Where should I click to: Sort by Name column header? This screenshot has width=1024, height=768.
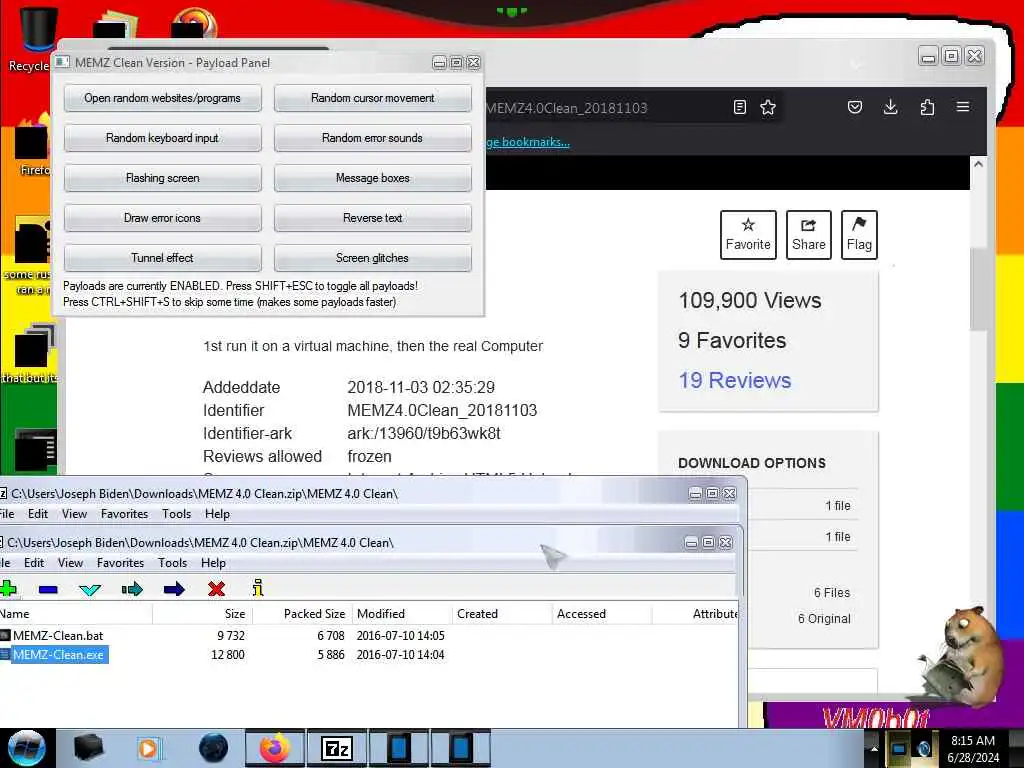[76, 614]
